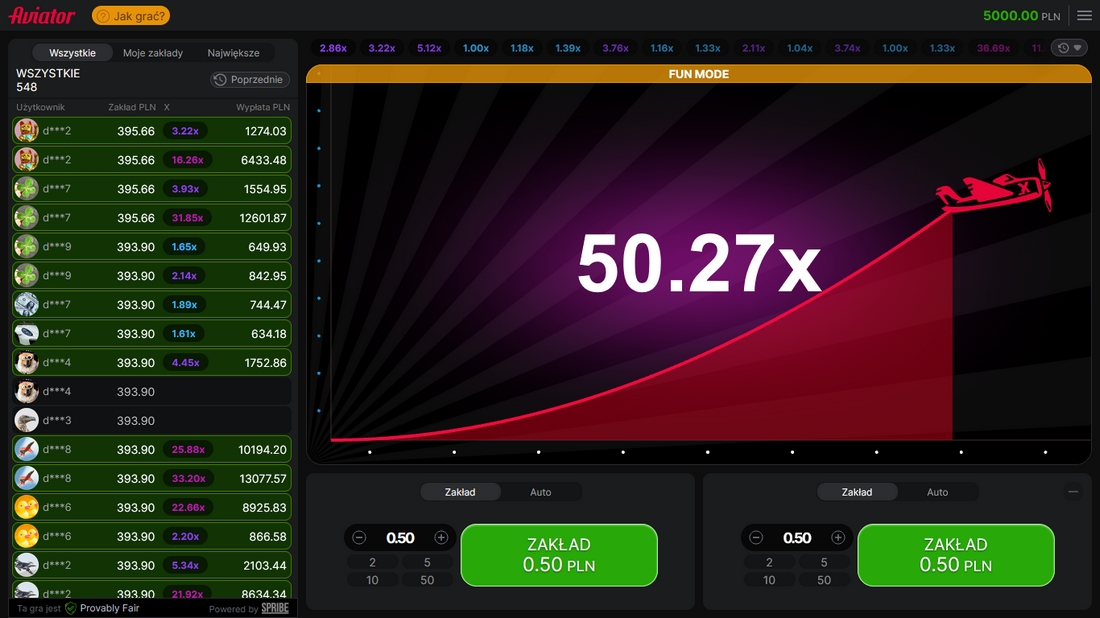
Task: Open the Jak grać? help button
Action: [x=131, y=16]
